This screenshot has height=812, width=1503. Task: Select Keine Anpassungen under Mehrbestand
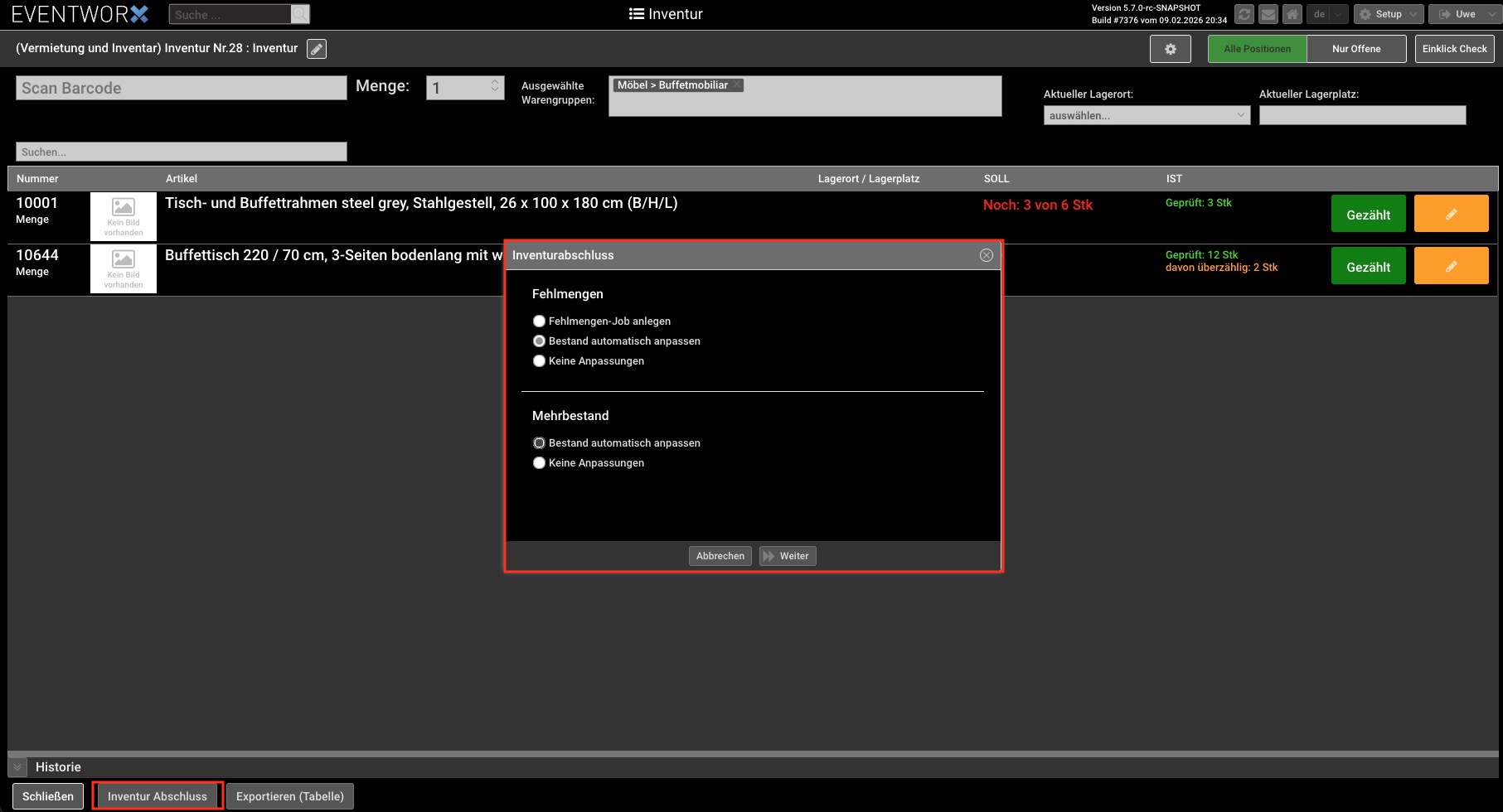(539, 463)
